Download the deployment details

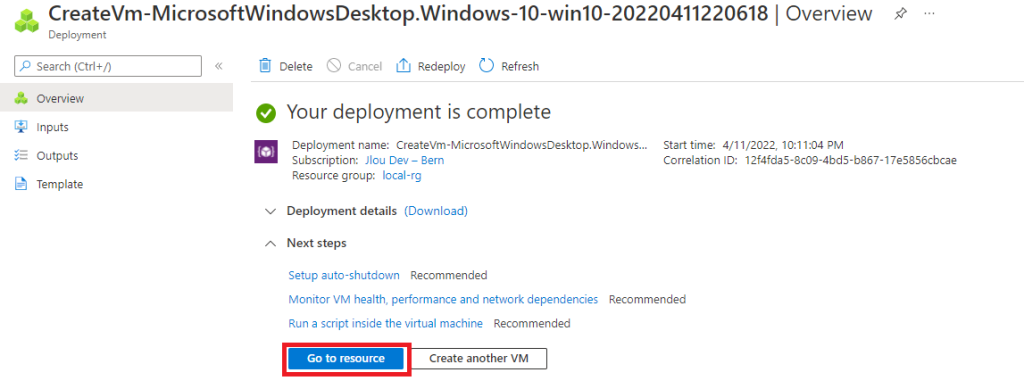(436, 211)
